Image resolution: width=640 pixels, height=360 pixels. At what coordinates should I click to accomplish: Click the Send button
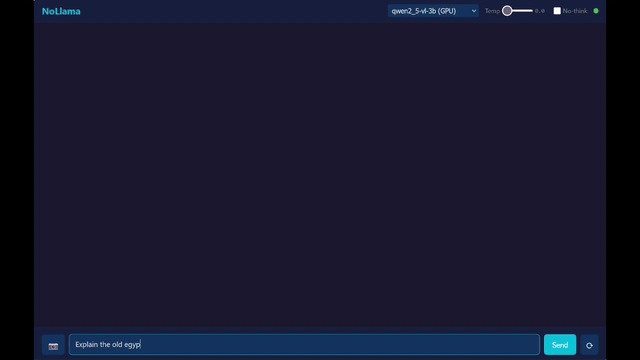560,345
